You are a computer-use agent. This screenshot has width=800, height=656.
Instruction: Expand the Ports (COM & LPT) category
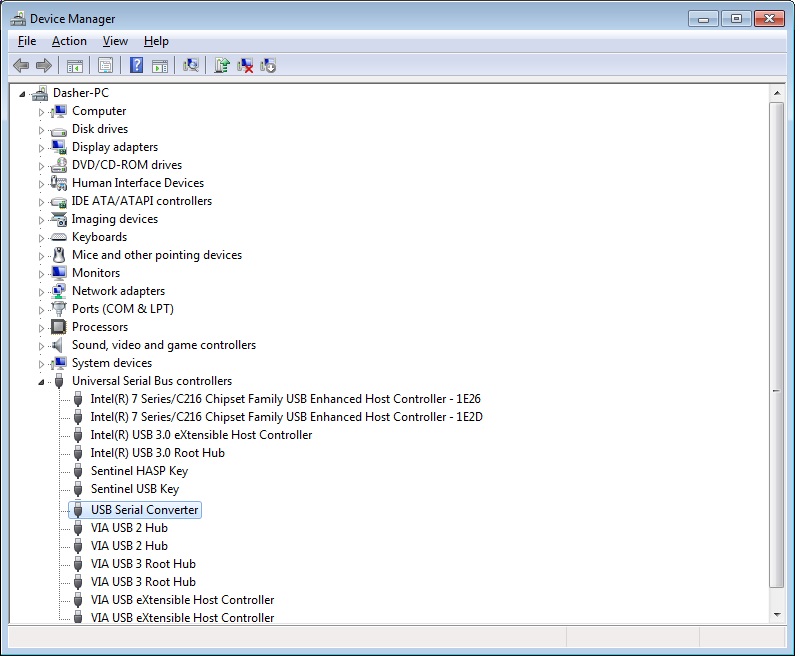(x=41, y=310)
